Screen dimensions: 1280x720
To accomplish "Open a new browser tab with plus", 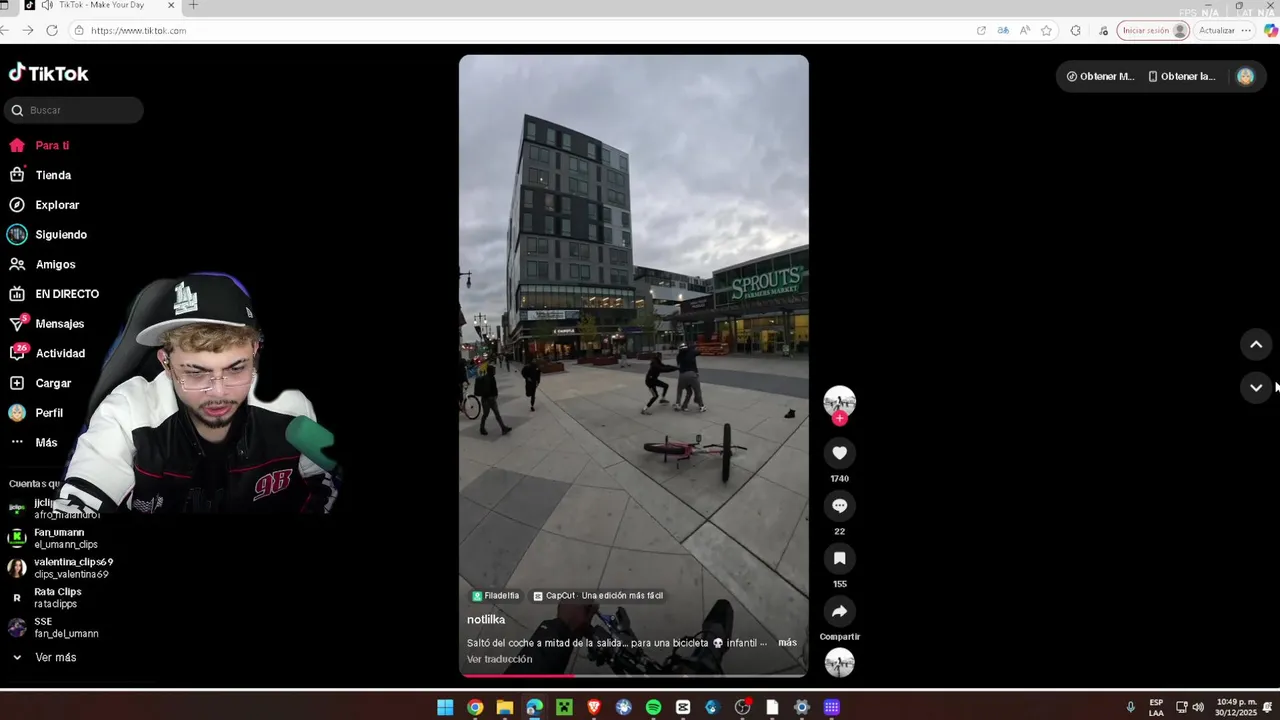I will coord(193,5).
